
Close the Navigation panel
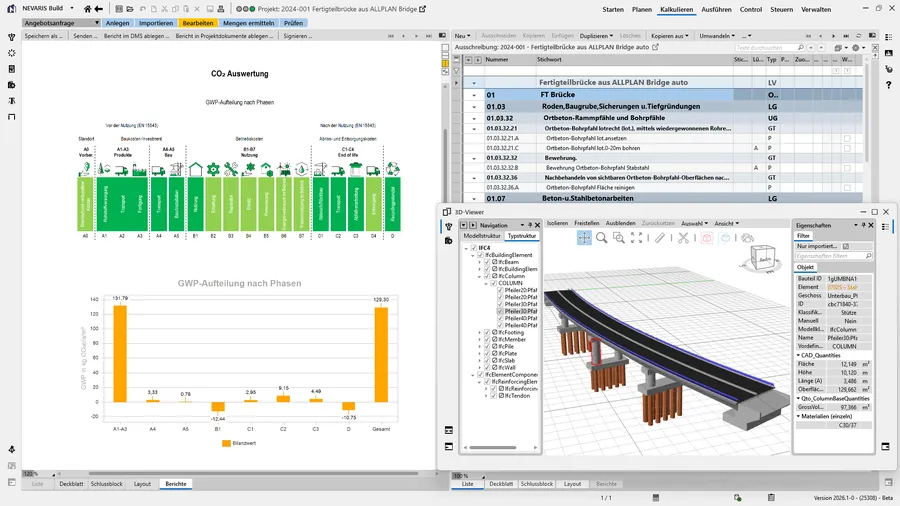(x=537, y=225)
